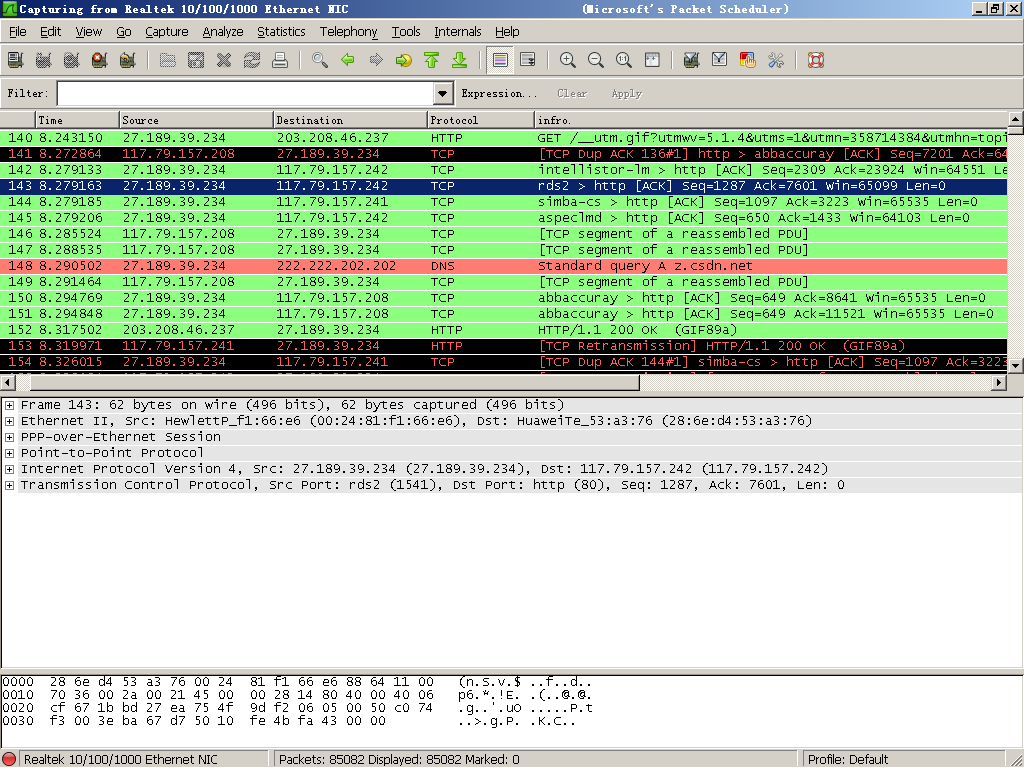Open the Analyze menu
This screenshot has width=1024, height=768.
(x=223, y=31)
